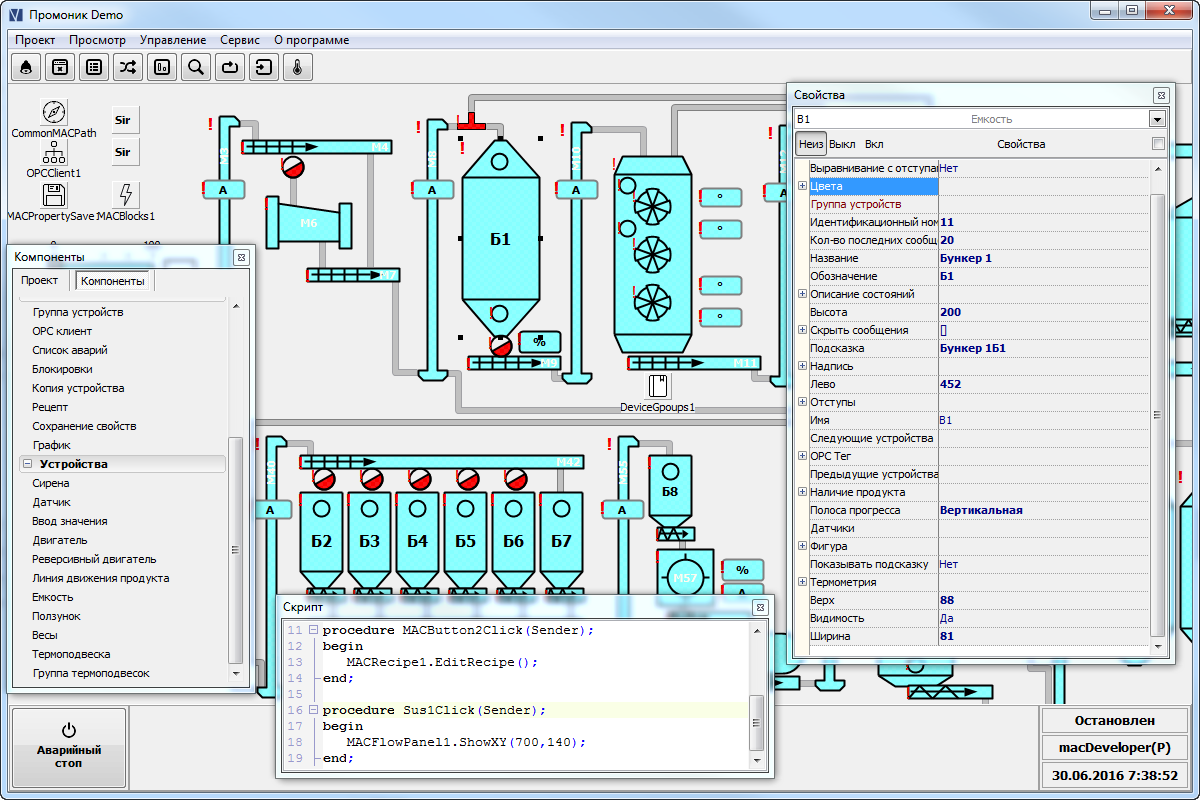Select the MACBlocks1 lightning component
This screenshot has height=800, width=1200.
click(126, 194)
